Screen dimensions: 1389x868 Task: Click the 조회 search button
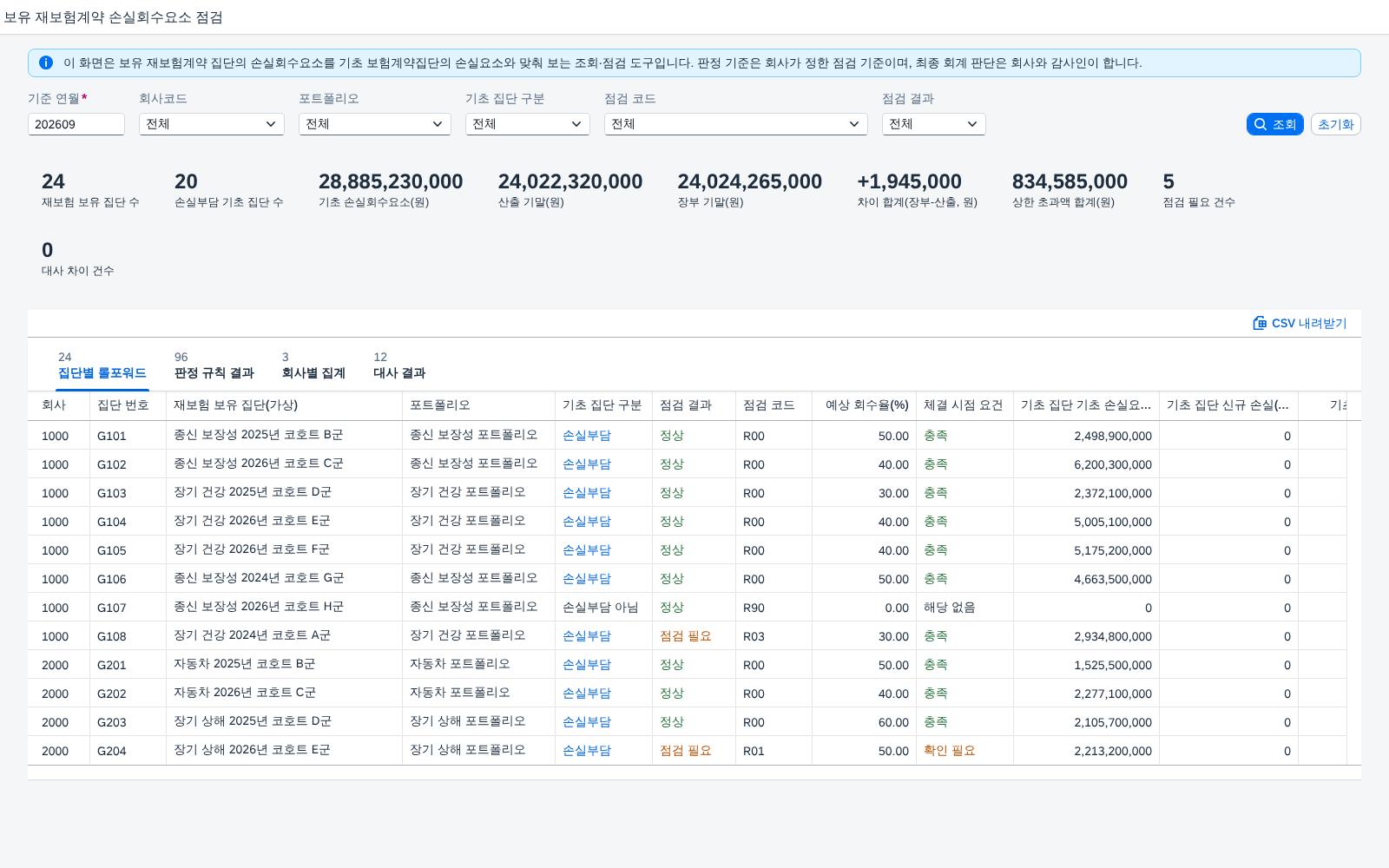(1275, 124)
